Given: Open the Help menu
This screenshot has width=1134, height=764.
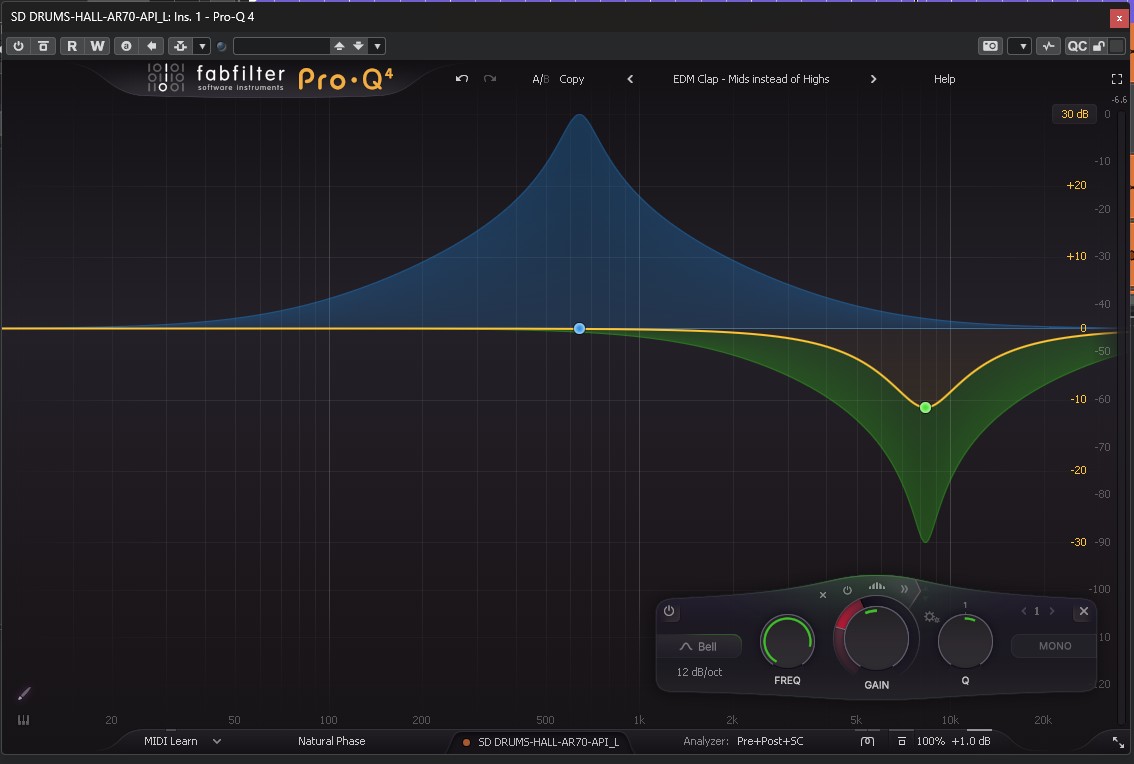Looking at the screenshot, I should pos(944,79).
